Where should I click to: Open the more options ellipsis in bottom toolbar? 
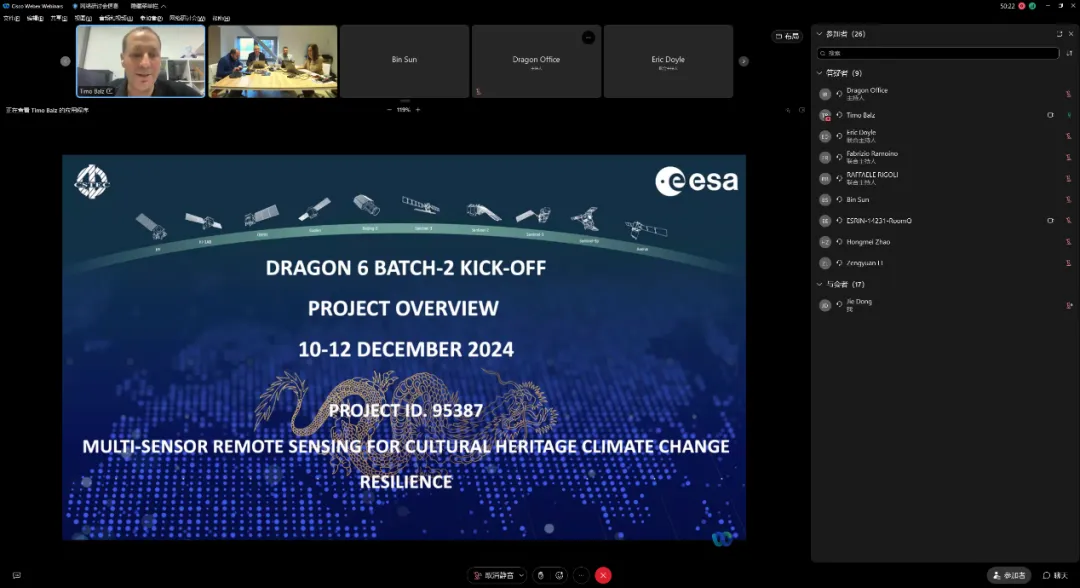point(581,575)
